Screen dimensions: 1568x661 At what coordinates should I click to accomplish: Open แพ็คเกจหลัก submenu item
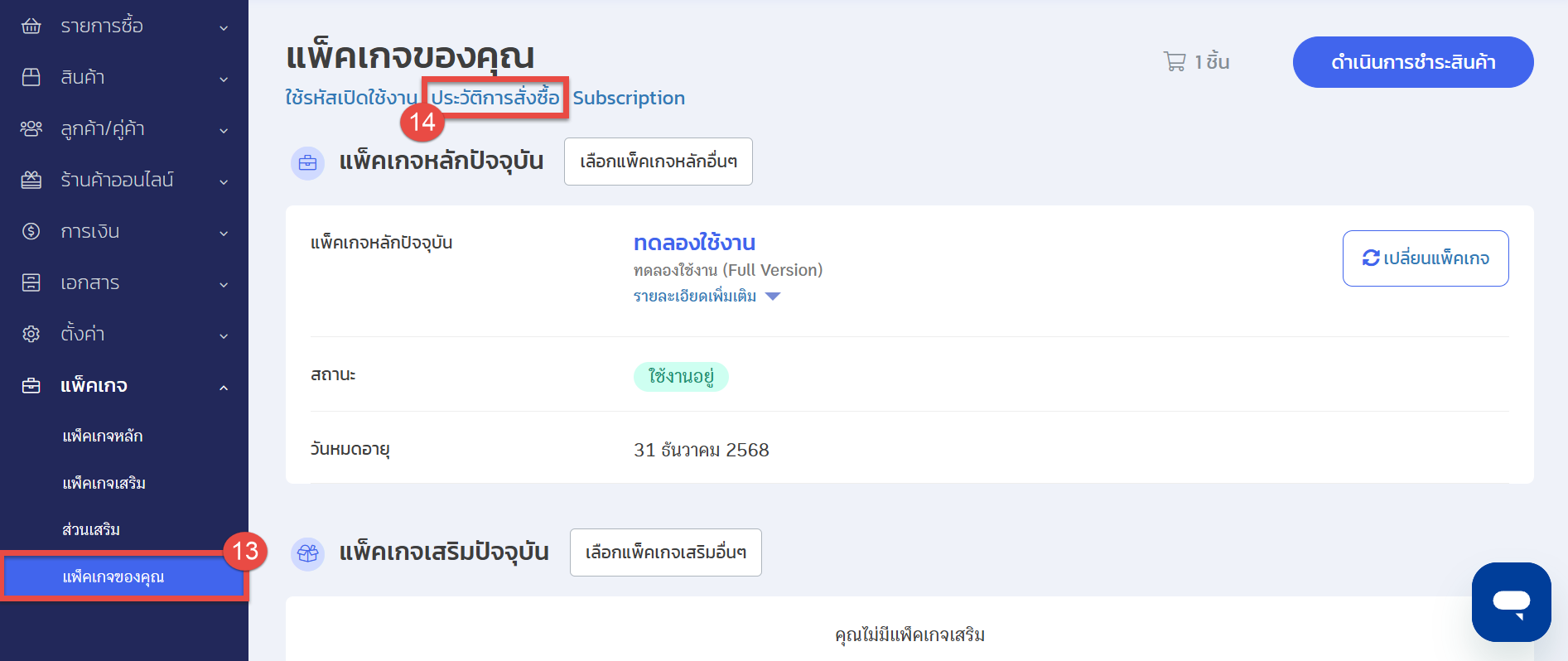click(x=103, y=437)
